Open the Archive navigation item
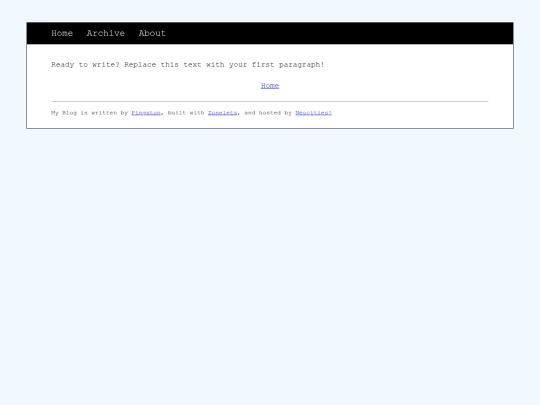The image size is (540, 405). click(106, 33)
